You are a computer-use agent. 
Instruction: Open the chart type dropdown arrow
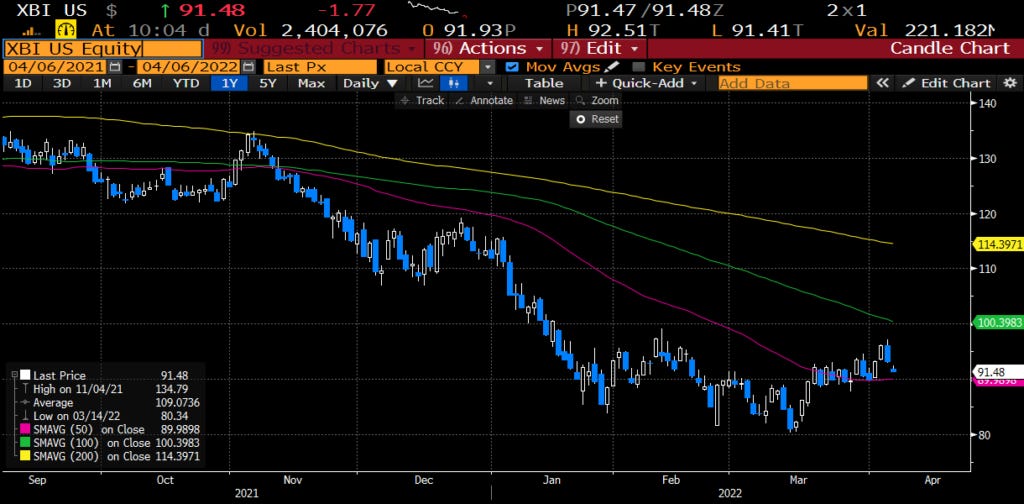click(x=490, y=83)
